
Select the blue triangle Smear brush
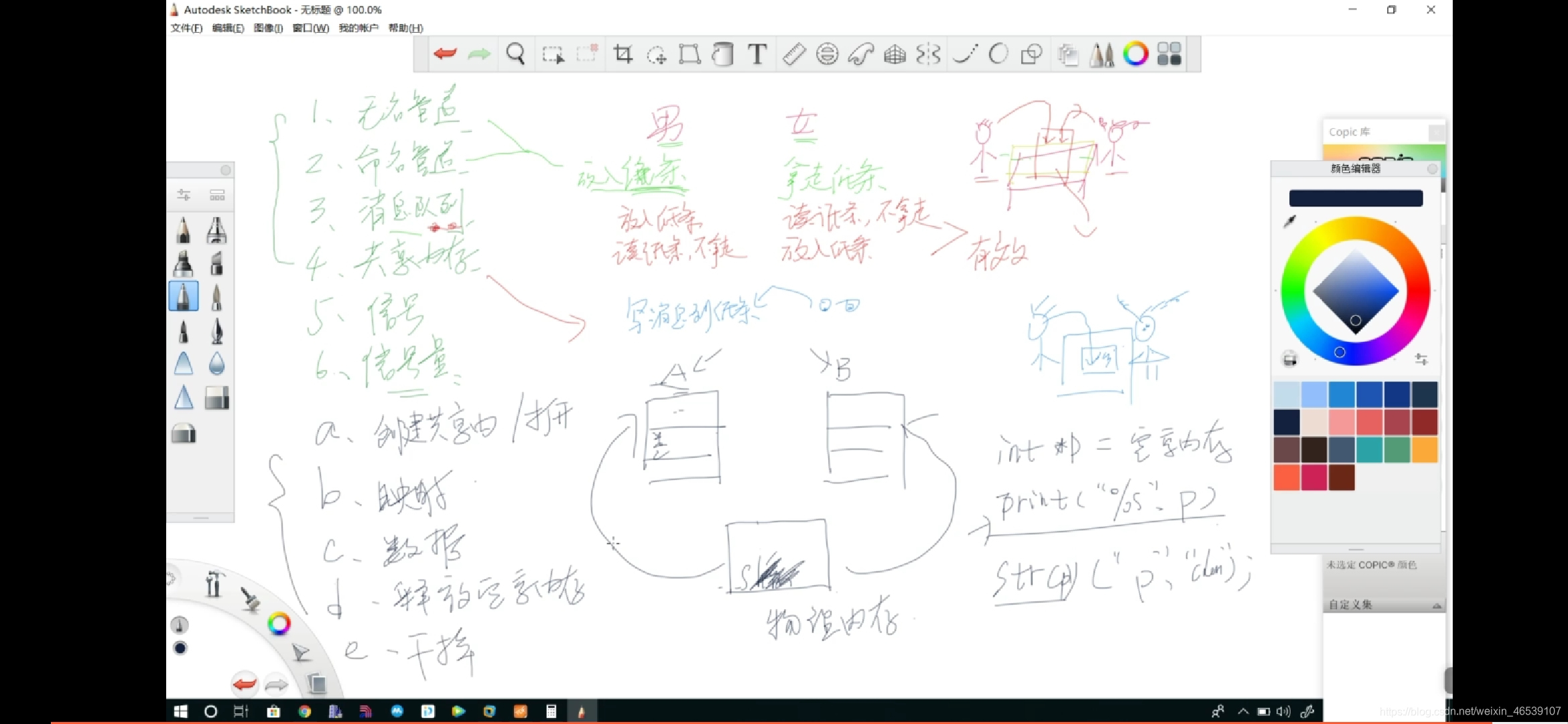(x=184, y=364)
